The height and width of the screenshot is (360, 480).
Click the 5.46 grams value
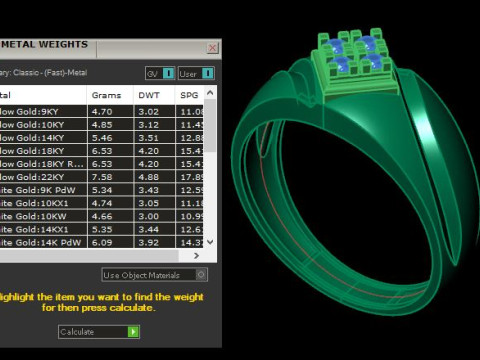[102, 138]
